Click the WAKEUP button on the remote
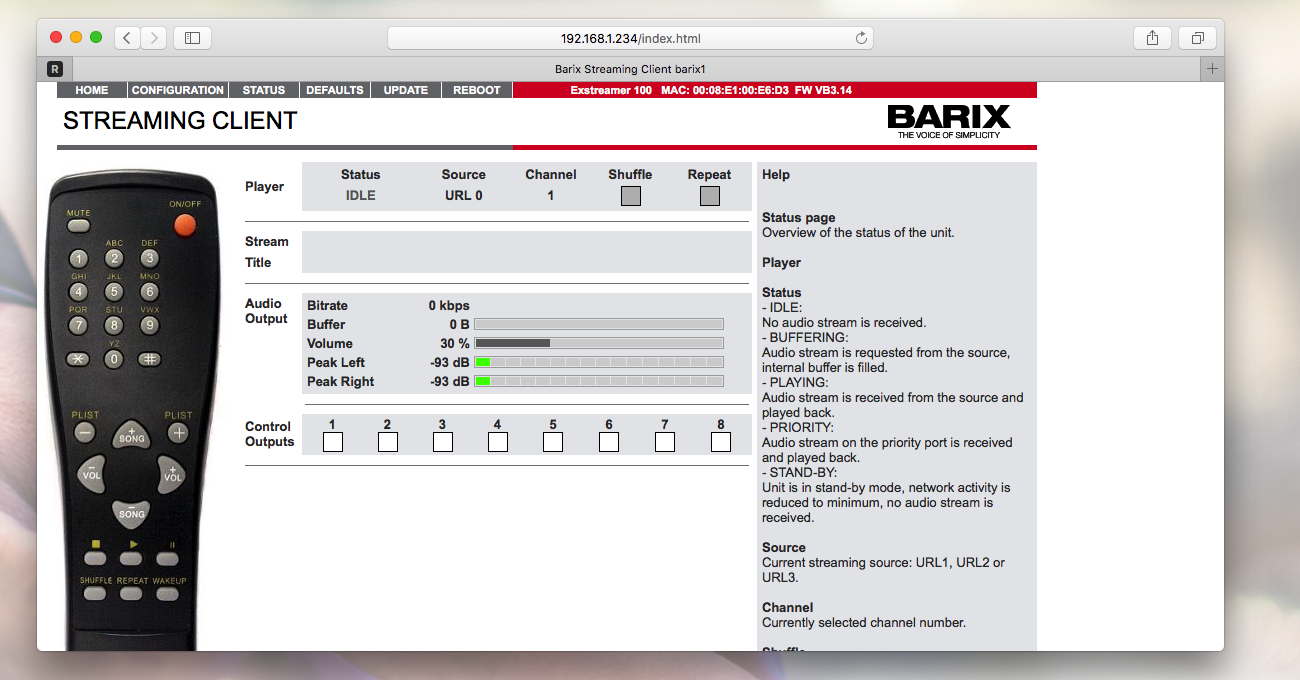This screenshot has width=1300, height=680. (x=167, y=593)
